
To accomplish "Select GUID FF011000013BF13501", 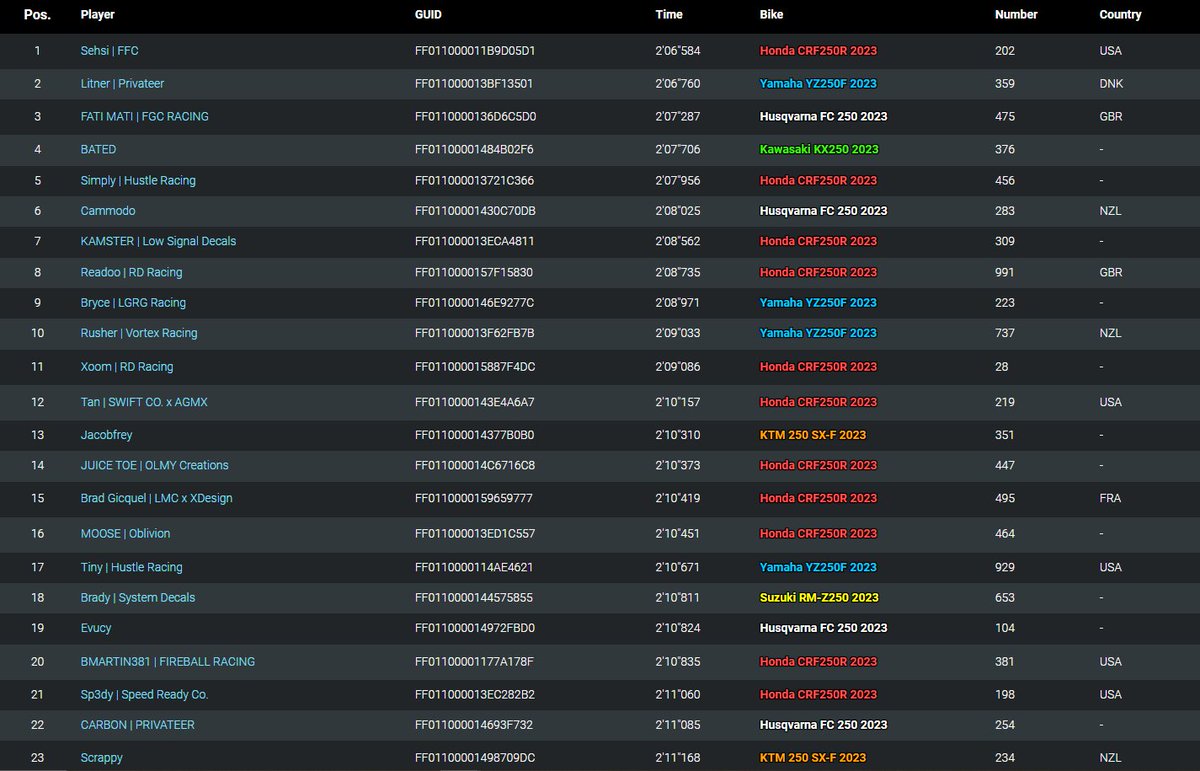I will point(474,84).
